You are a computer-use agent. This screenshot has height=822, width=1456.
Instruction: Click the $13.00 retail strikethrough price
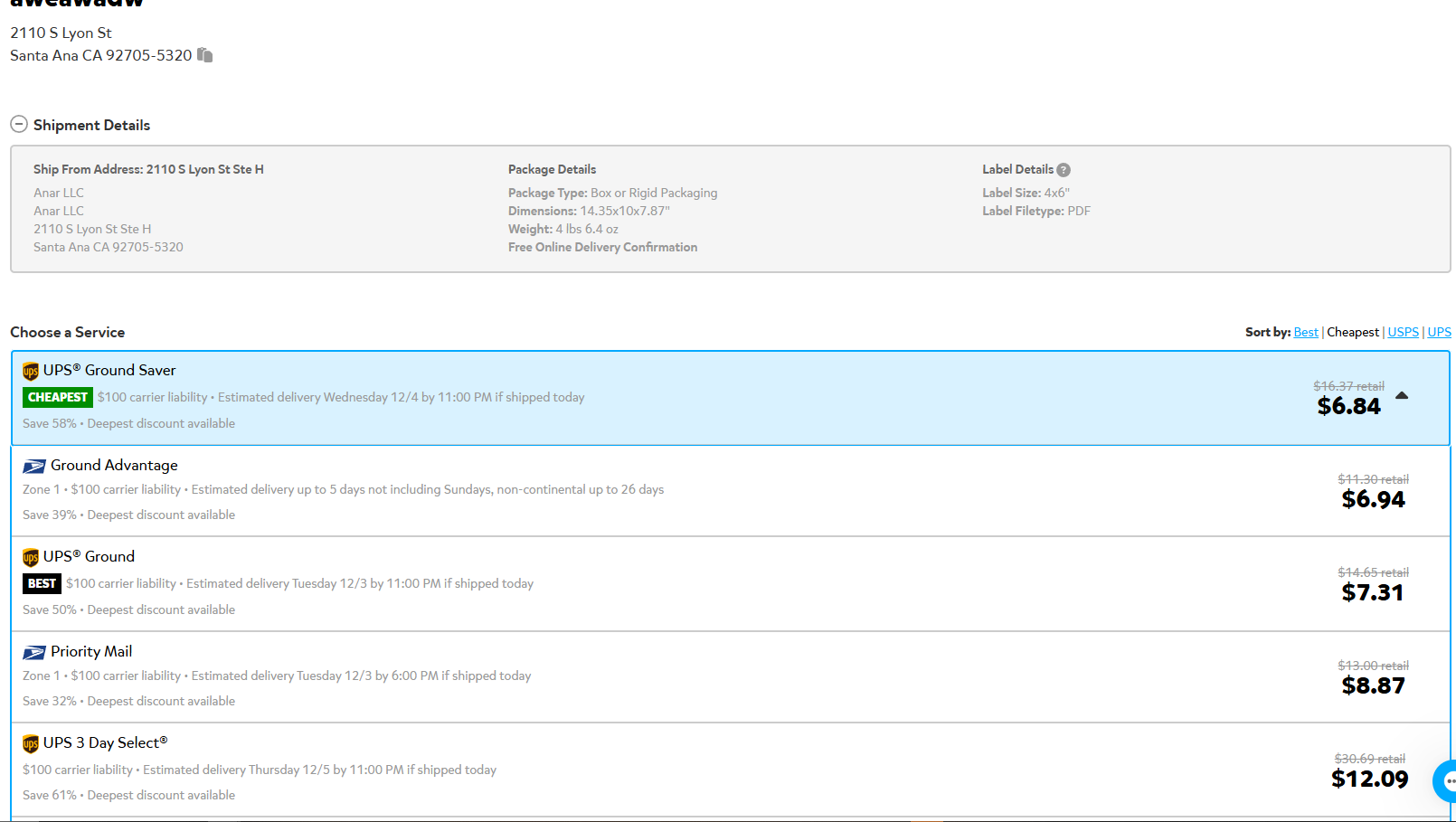tap(1373, 666)
